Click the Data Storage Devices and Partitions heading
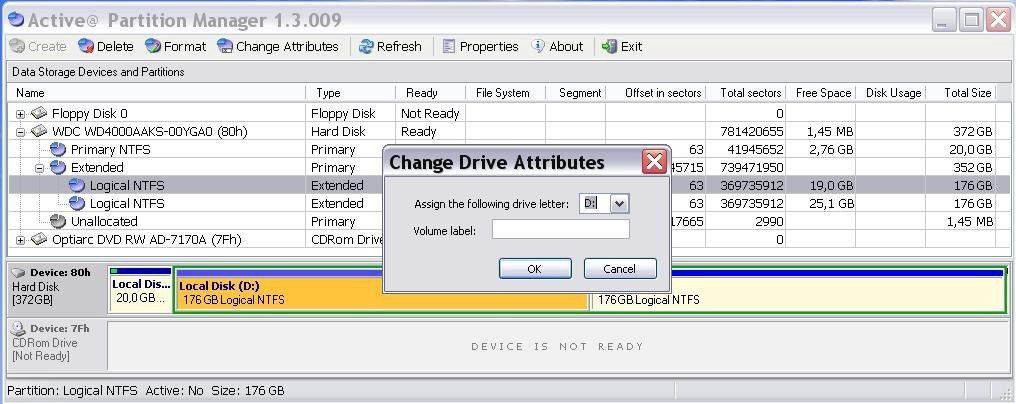The image size is (1016, 404). (x=98, y=72)
